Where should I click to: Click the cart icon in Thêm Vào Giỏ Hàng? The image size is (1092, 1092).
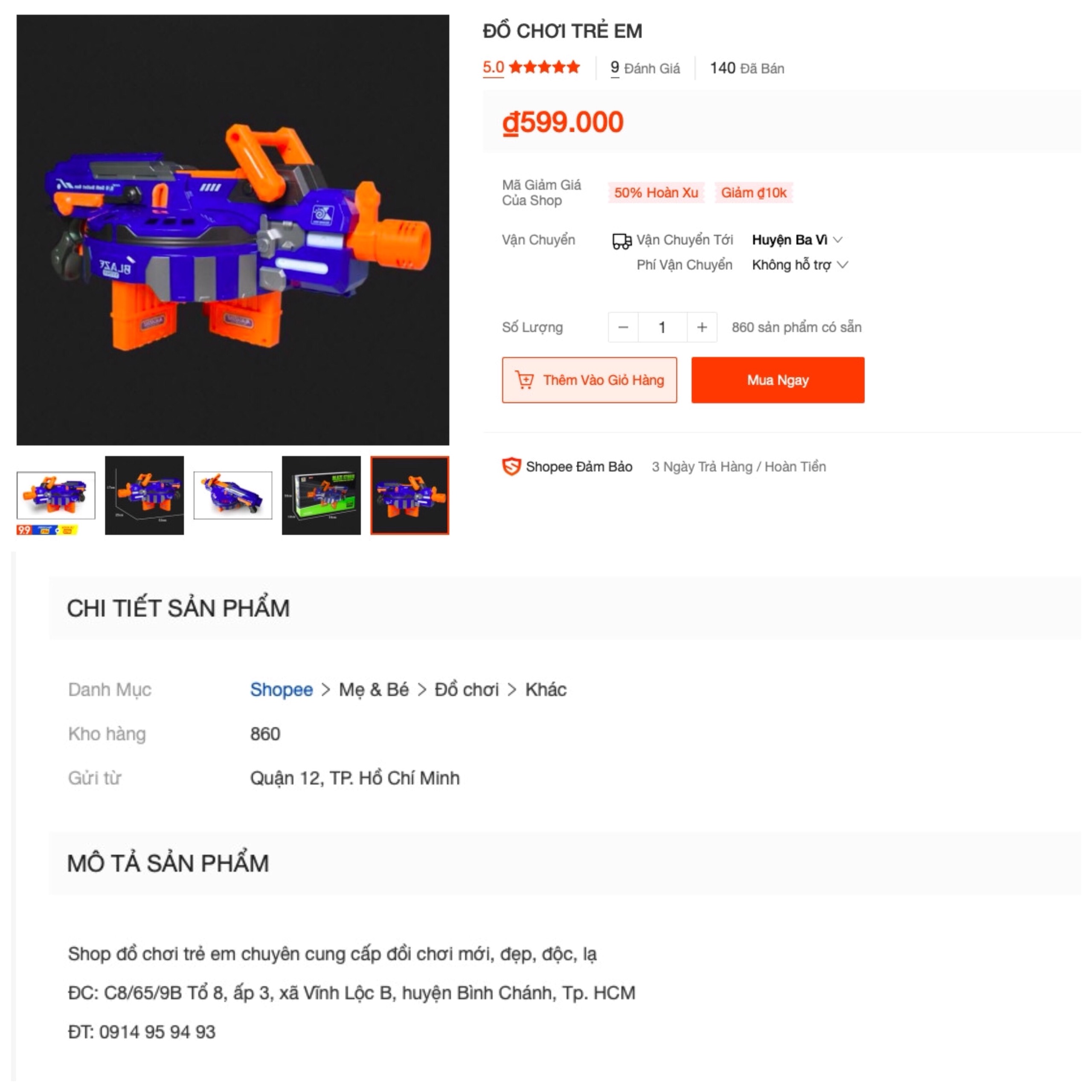(525, 380)
